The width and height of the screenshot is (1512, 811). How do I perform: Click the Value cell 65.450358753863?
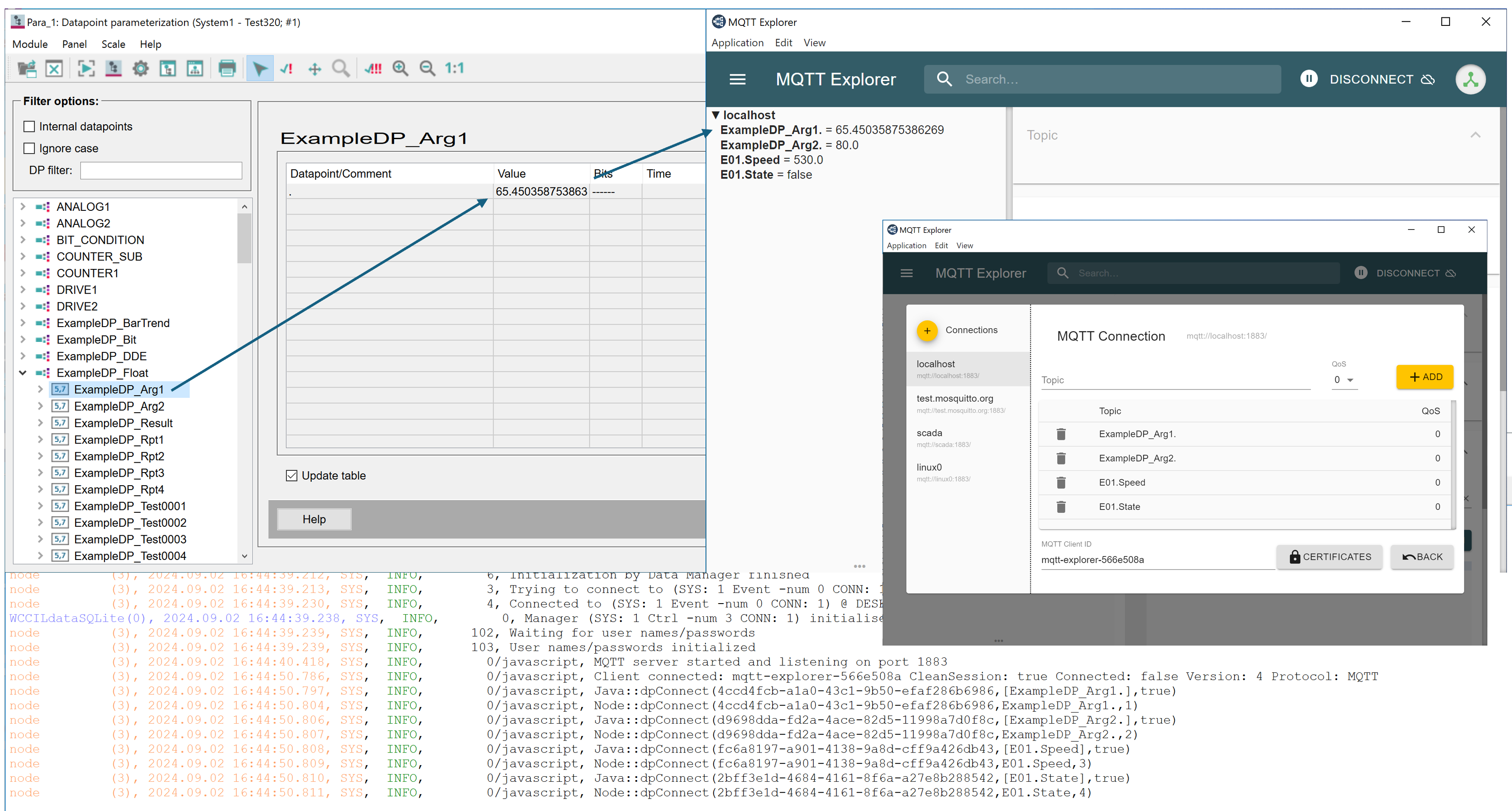541,191
